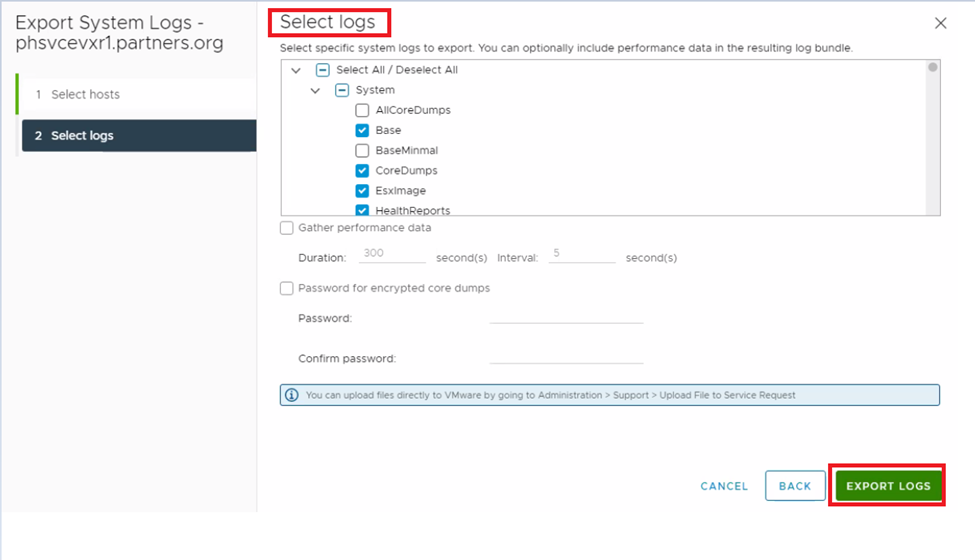
Task: Enable the AllCoreDumps log checkbox
Action: point(362,110)
